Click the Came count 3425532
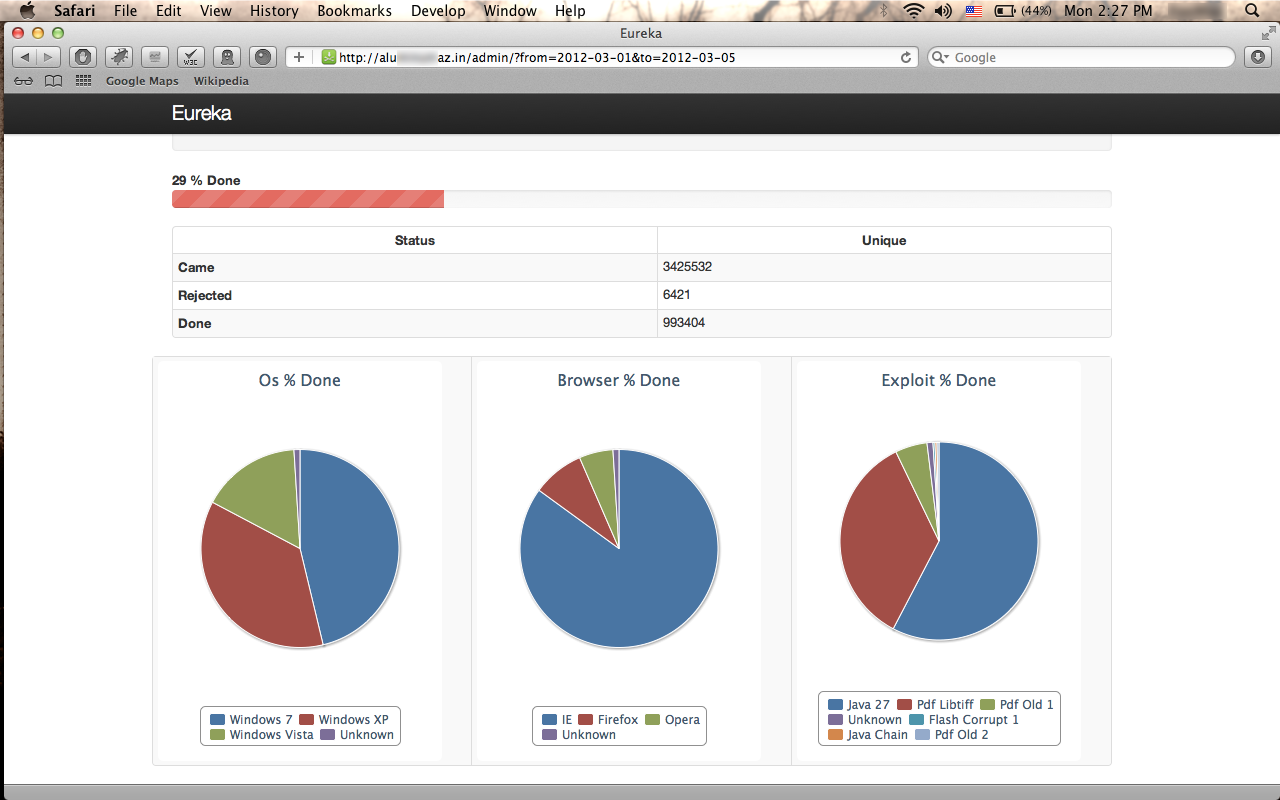Screen dimensions: 1280x800 point(687,267)
